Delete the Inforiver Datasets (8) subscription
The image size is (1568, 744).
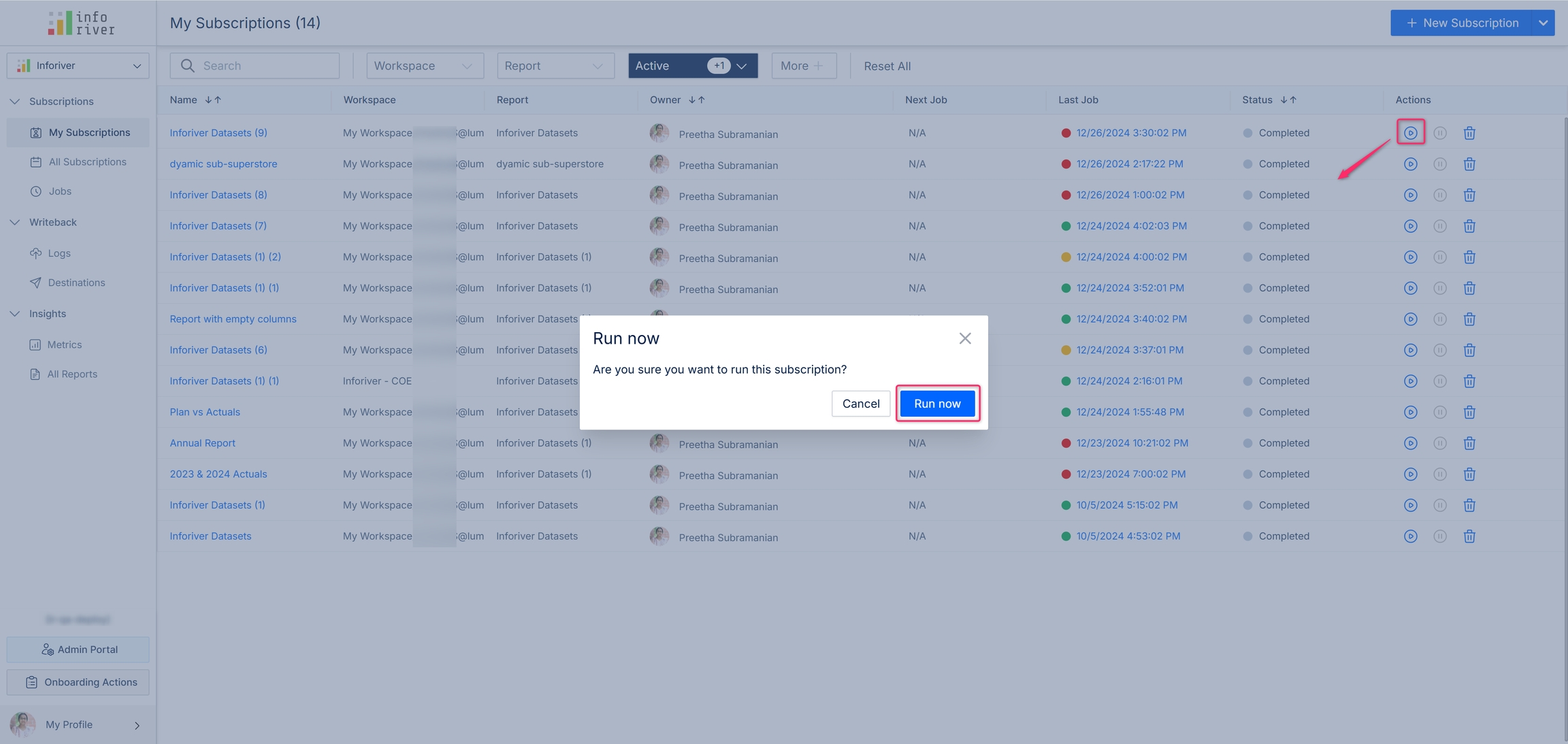[x=1469, y=195]
